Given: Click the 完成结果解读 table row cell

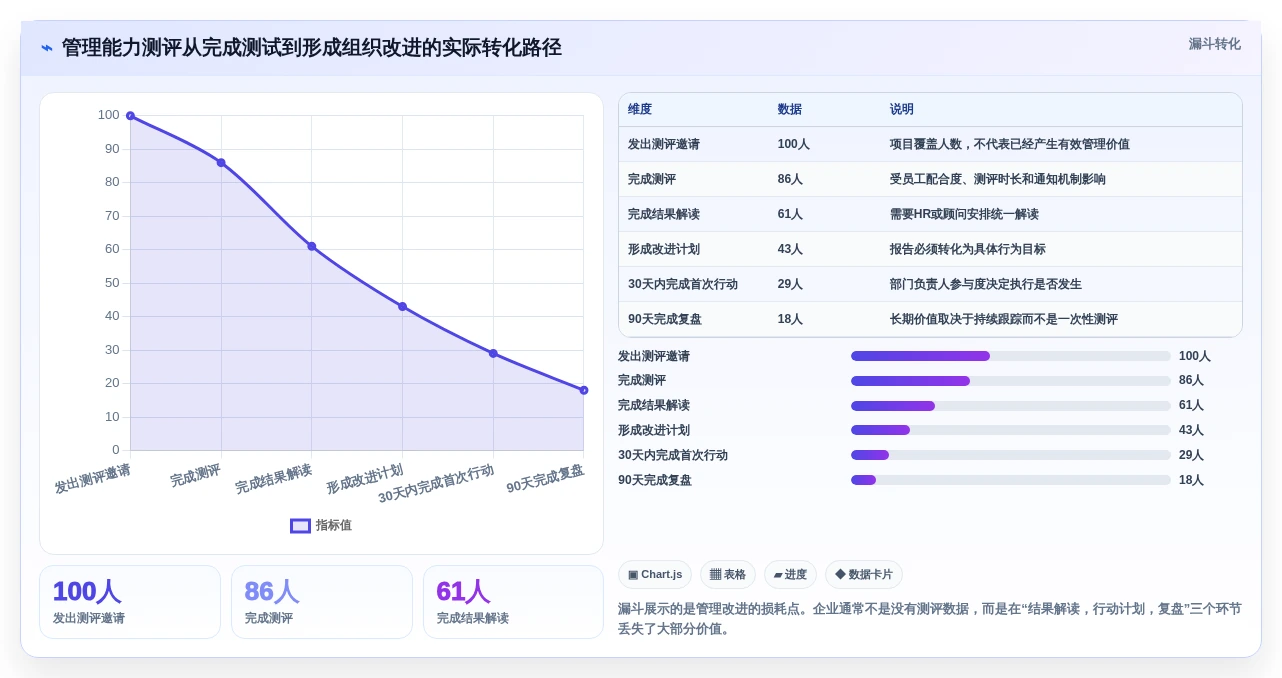Looking at the screenshot, I should (x=664, y=214).
